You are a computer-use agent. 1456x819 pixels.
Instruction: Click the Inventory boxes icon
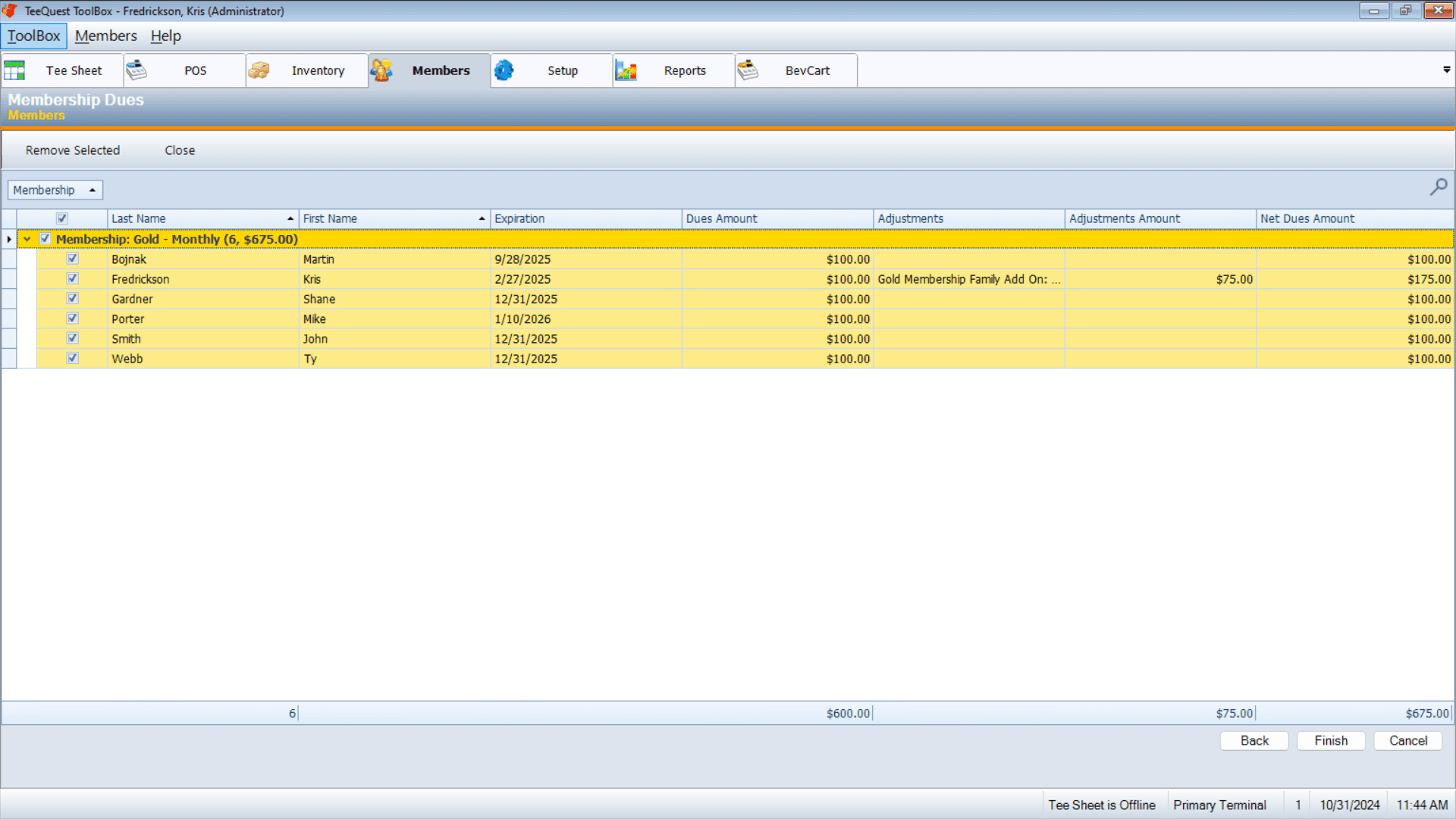tap(259, 71)
